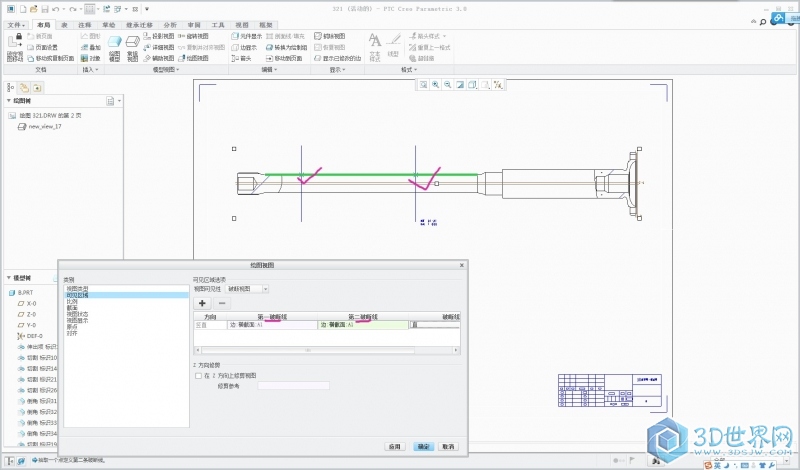This screenshot has height=470, width=800.
Task: Click the Open folder icon in quick access toolbar
Action: click(x=34, y=9)
